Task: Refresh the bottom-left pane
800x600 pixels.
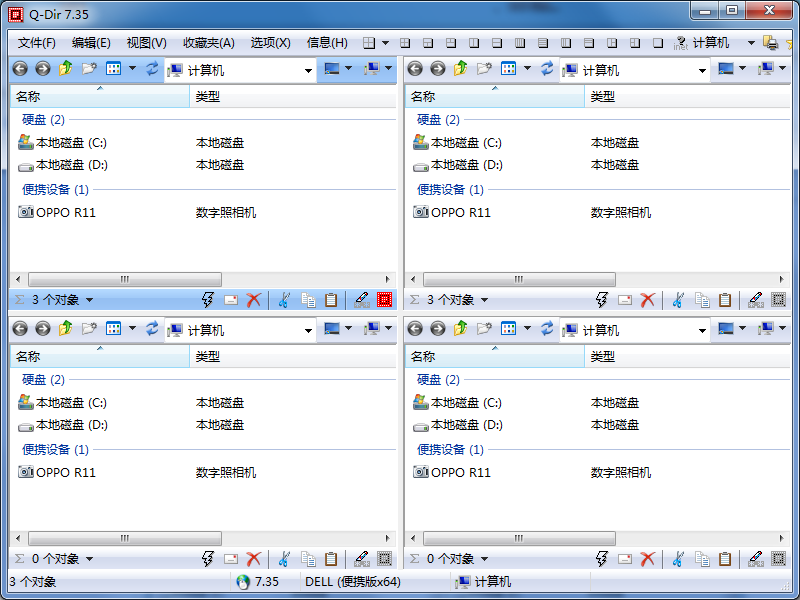Action: [152, 329]
